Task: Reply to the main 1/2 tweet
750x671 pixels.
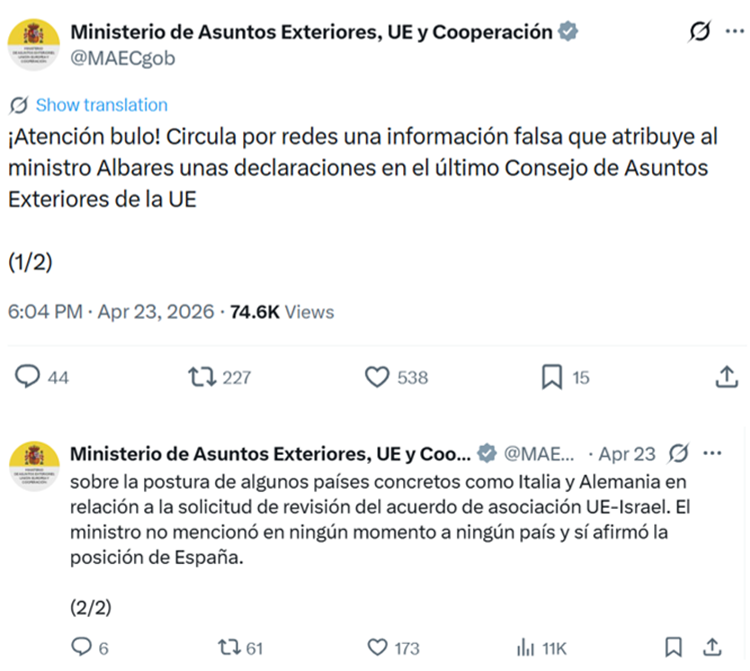Action: tap(28, 377)
